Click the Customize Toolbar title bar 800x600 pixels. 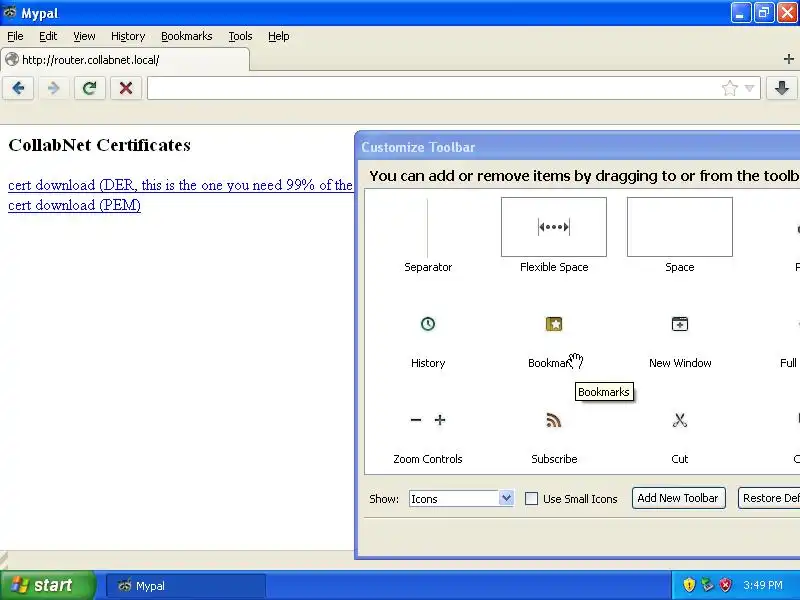click(577, 147)
